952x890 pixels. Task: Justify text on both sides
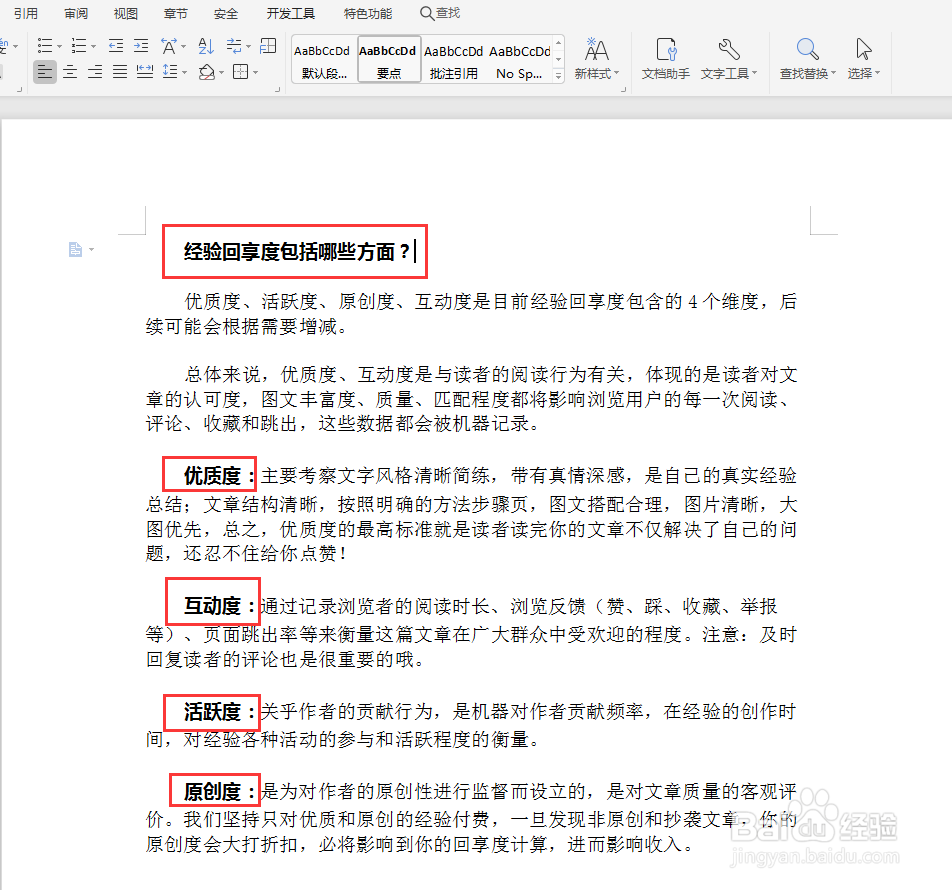coord(120,72)
